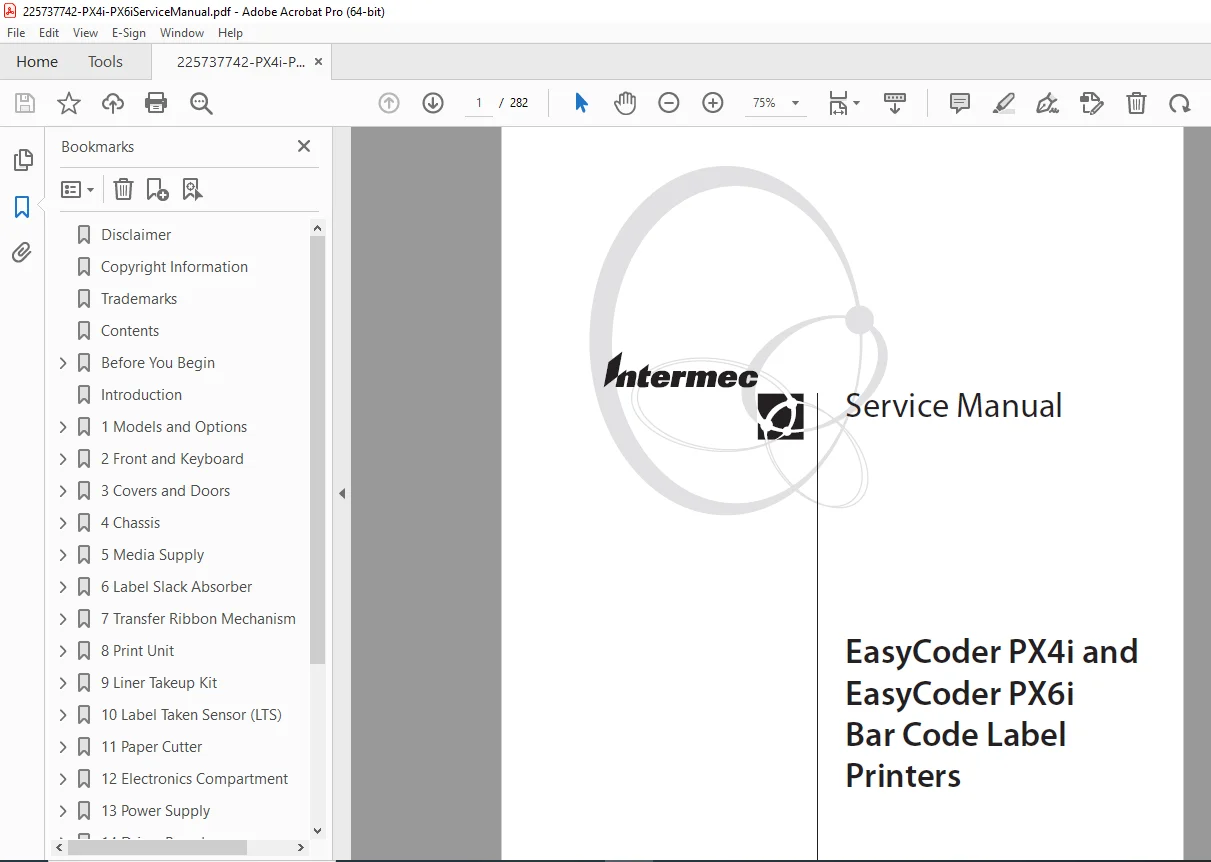Expand the 1 Models and Options bookmark
The height and width of the screenshot is (862, 1211).
pos(63,427)
